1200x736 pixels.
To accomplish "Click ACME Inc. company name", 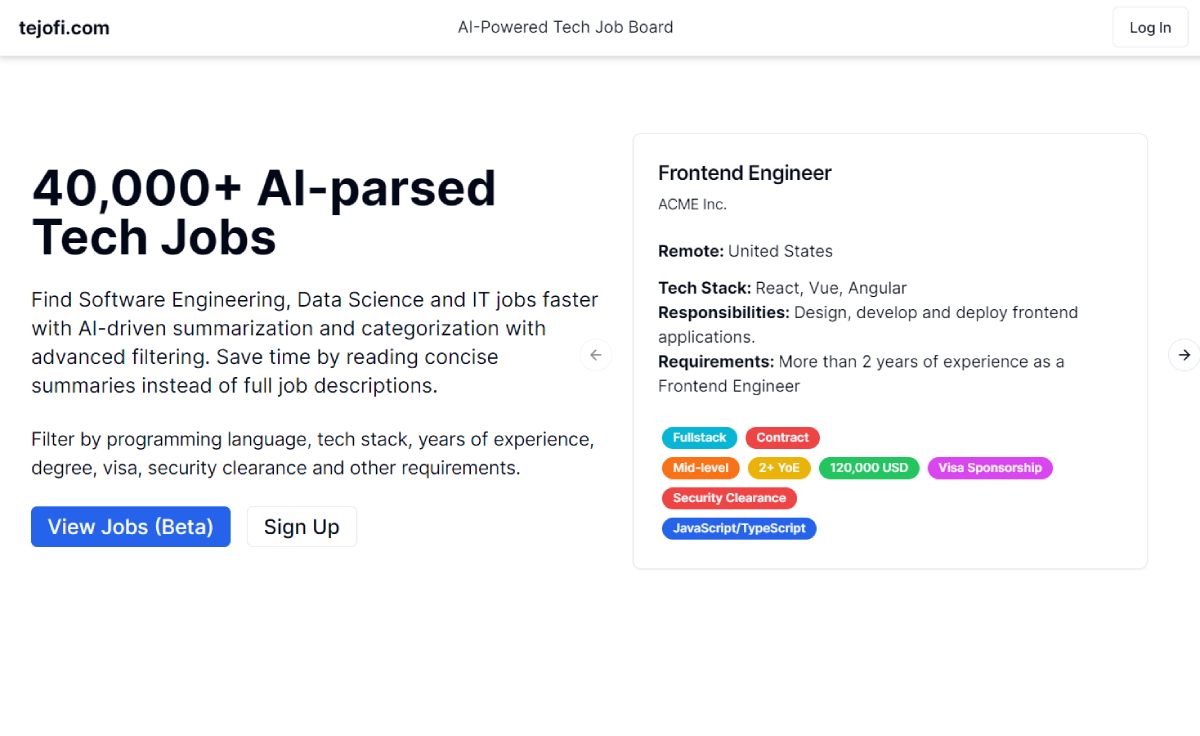I will [692, 204].
